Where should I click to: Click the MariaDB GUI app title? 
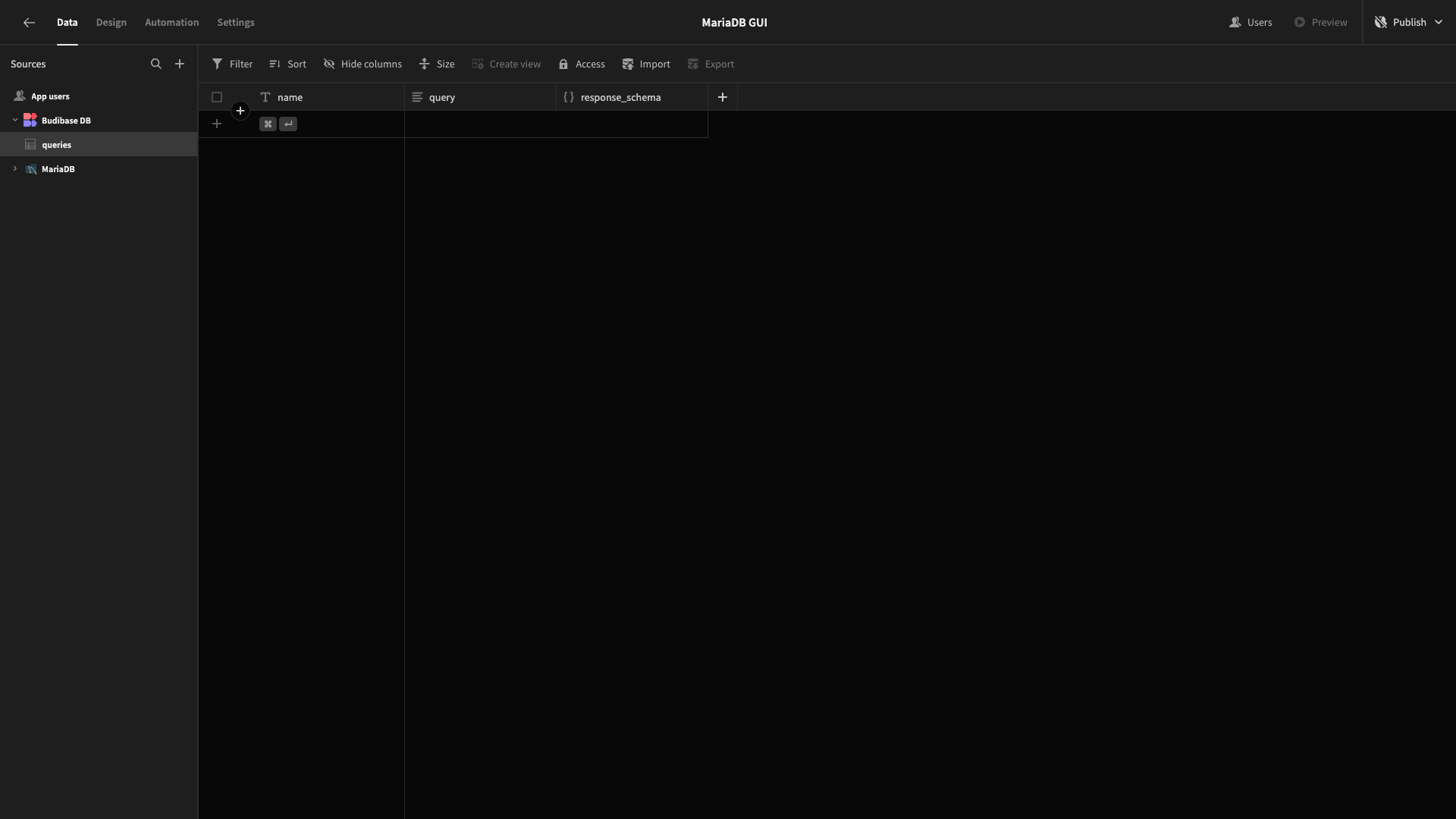tap(734, 23)
